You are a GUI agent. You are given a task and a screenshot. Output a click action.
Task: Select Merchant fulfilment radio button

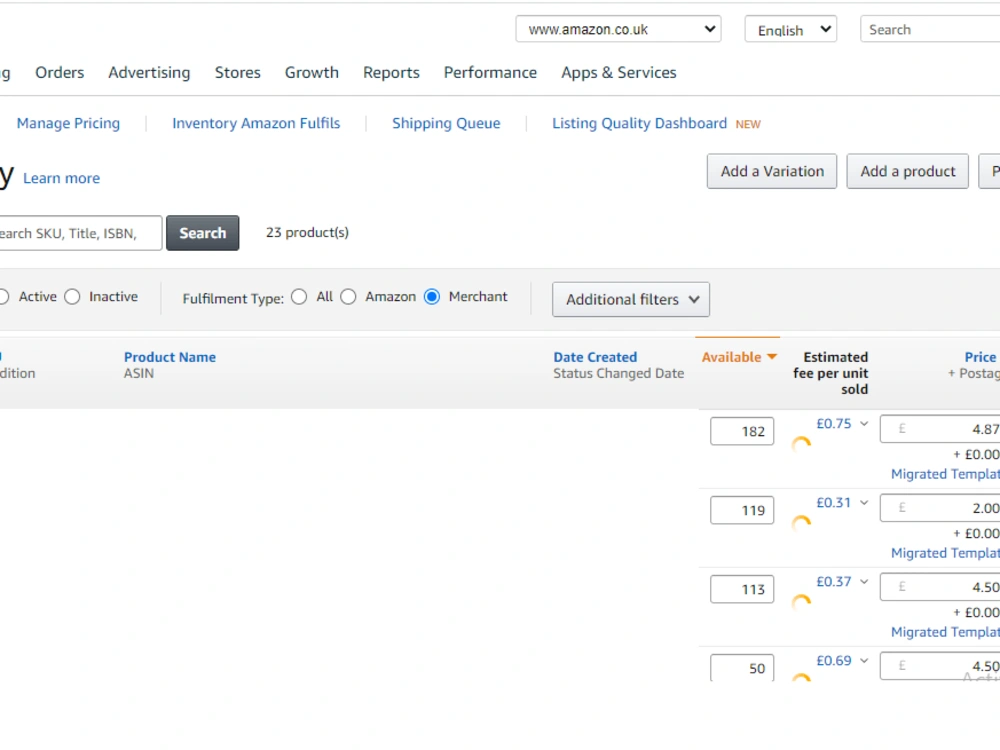pyautogui.click(x=432, y=297)
